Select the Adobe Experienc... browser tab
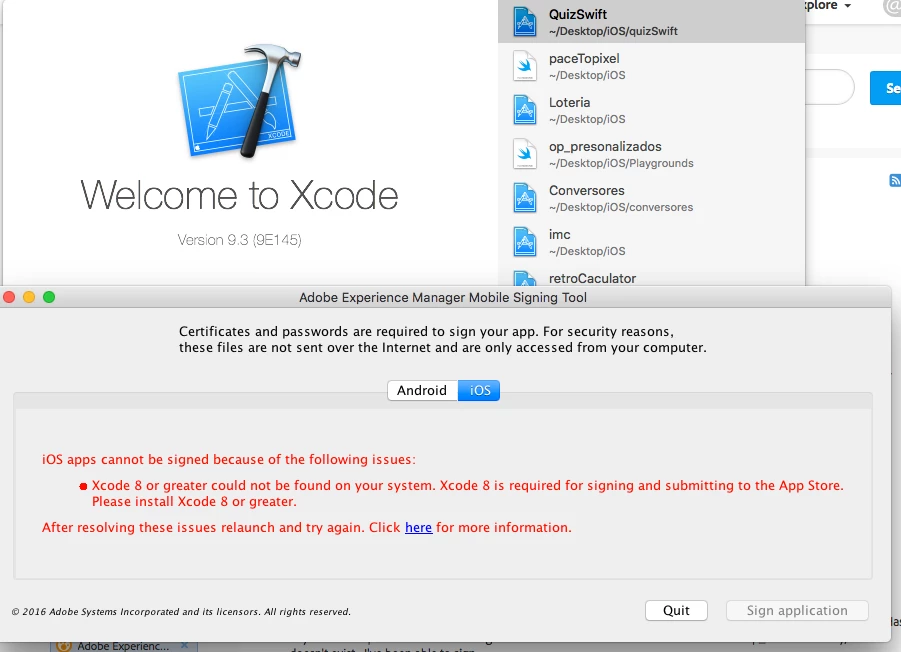 pos(124,646)
